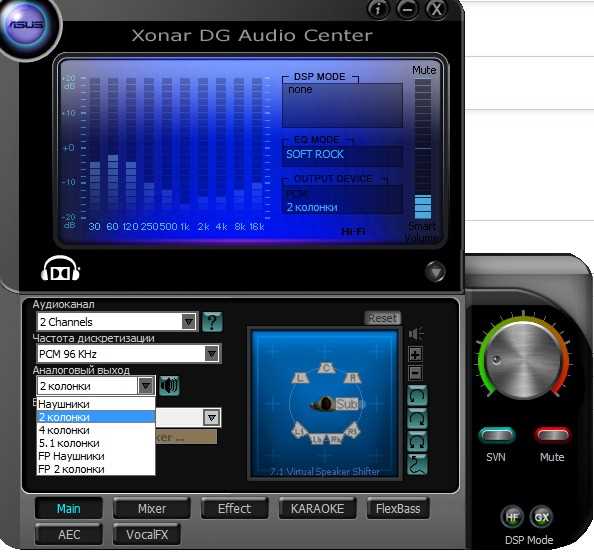The width and height of the screenshot is (594, 552).
Task: Click speaker icon above the plus button
Action: pos(416,334)
